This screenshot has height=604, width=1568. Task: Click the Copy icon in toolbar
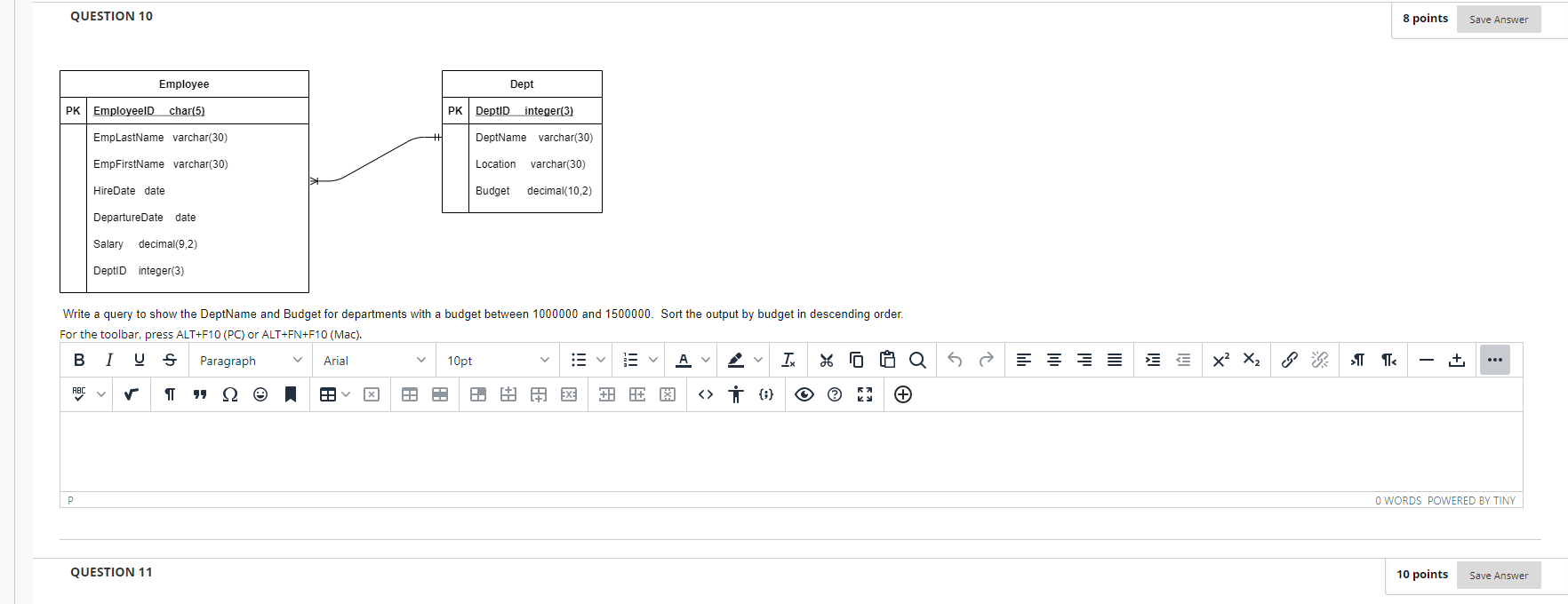pyautogui.click(x=857, y=360)
